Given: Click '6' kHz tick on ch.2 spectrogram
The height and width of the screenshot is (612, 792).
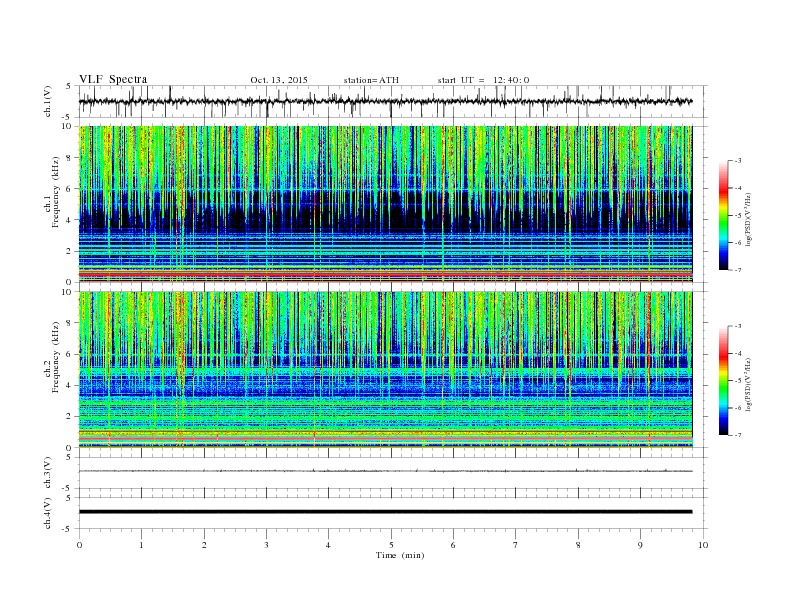Looking at the screenshot, I should 69,354.
